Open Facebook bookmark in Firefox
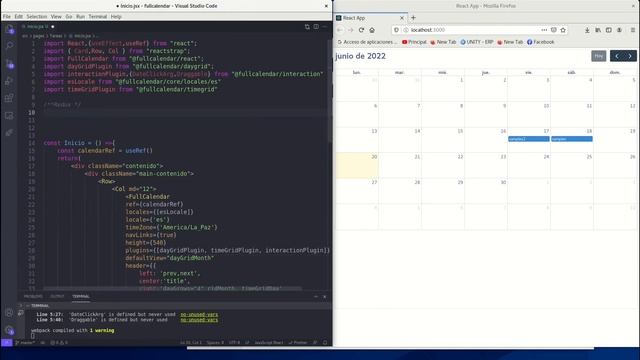Image resolution: width=640 pixels, height=360 pixels. (540, 42)
